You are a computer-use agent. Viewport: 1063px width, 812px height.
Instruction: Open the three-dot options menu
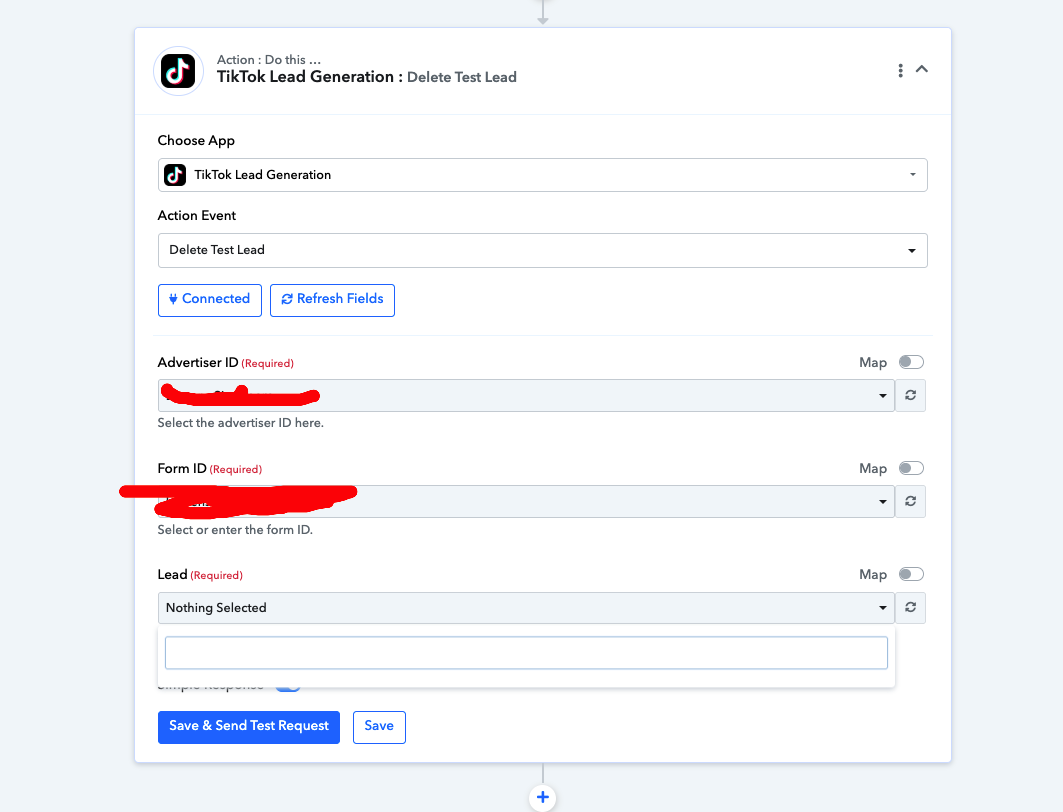click(900, 70)
